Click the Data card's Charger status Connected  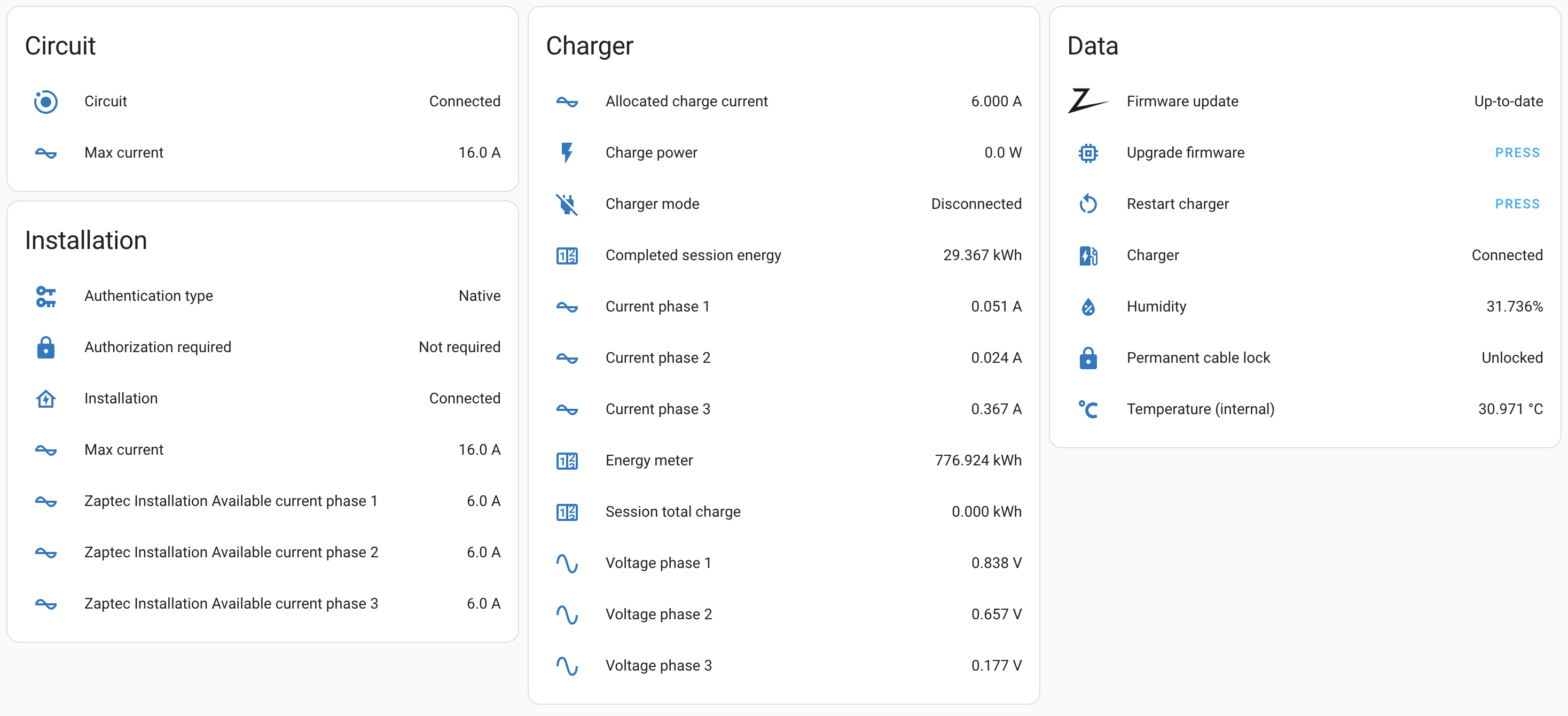point(1507,255)
